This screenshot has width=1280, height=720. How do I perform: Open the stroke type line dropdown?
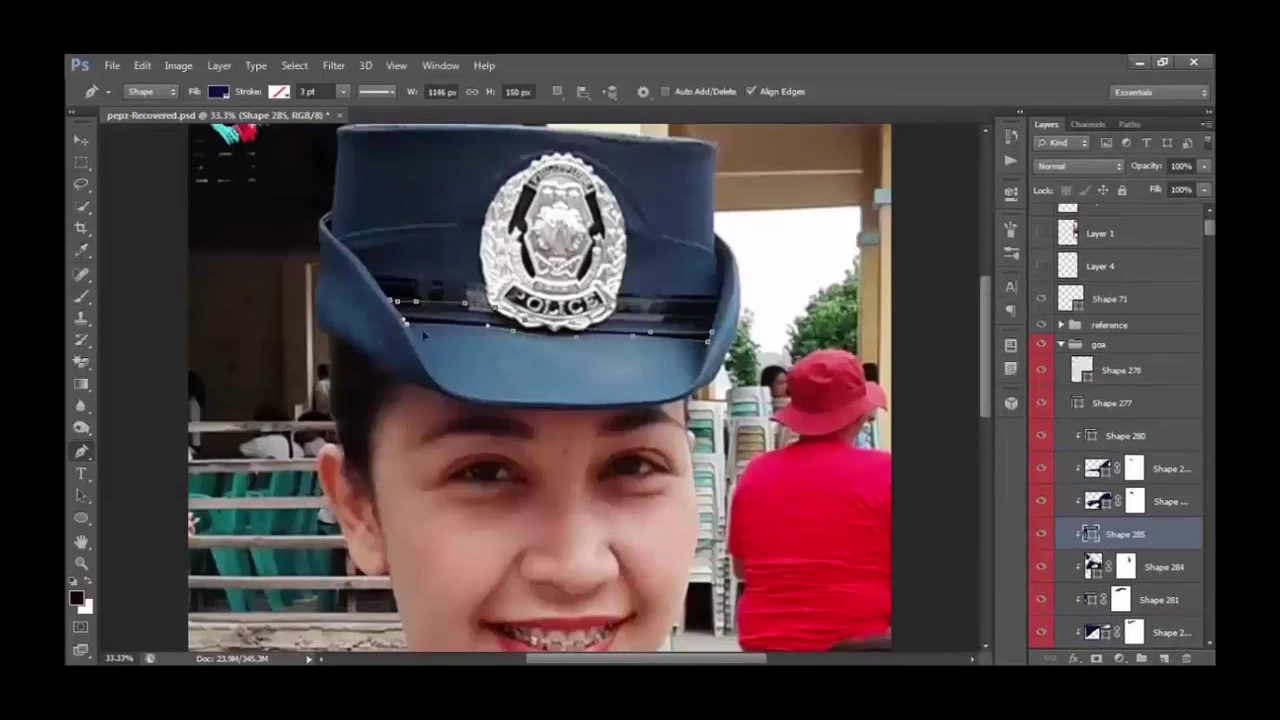pos(378,92)
